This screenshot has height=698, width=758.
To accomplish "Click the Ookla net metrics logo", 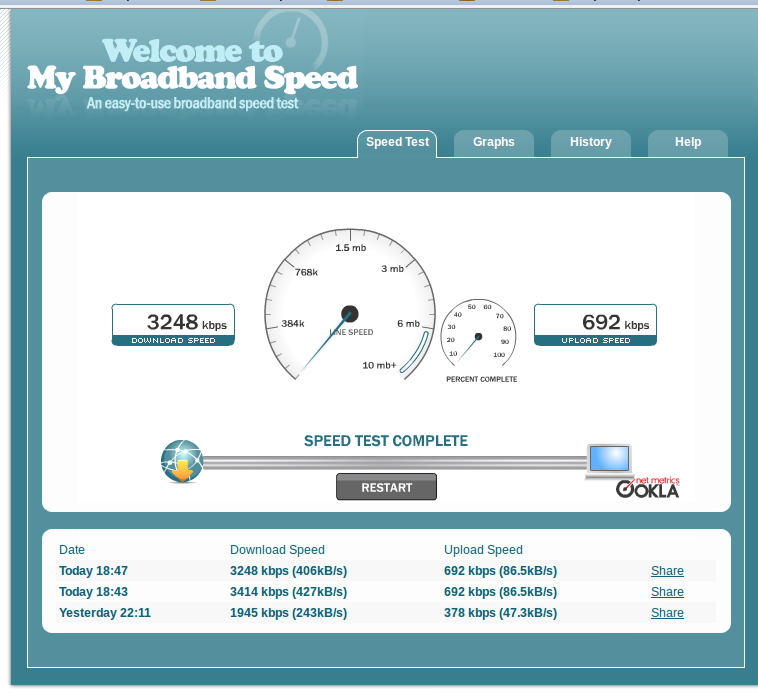I will [x=648, y=487].
